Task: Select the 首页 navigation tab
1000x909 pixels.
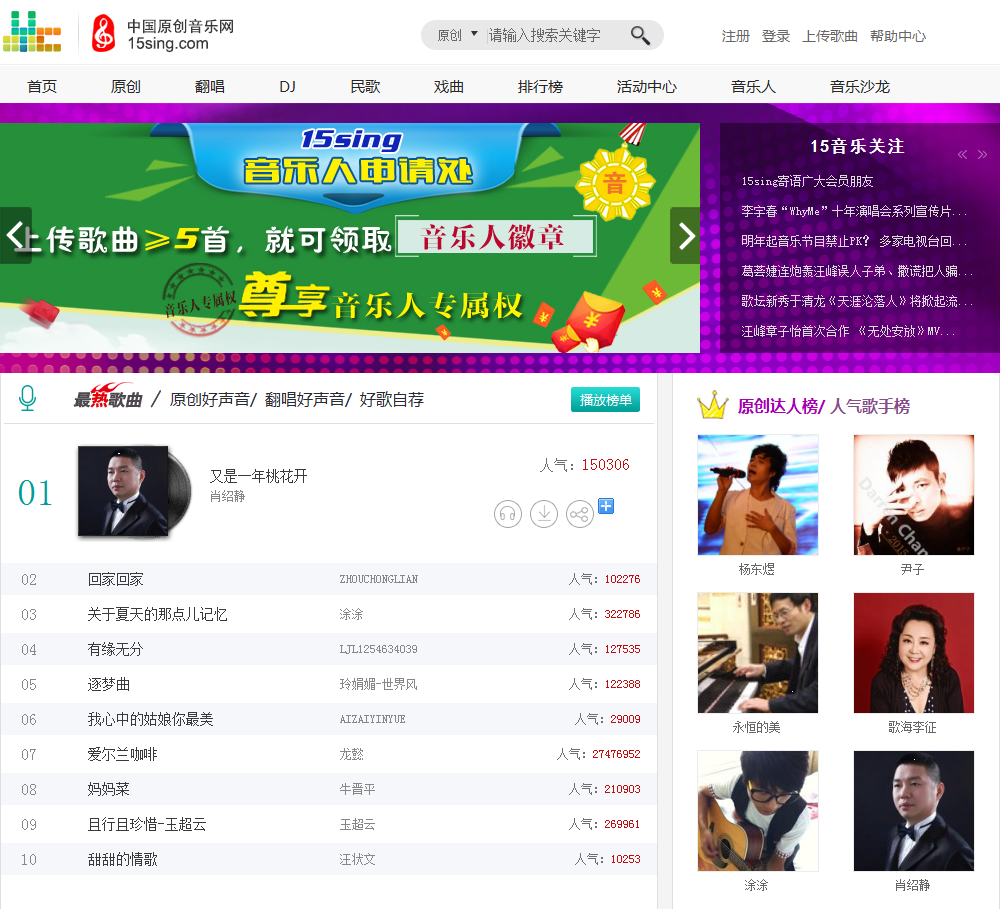Action: (42, 86)
